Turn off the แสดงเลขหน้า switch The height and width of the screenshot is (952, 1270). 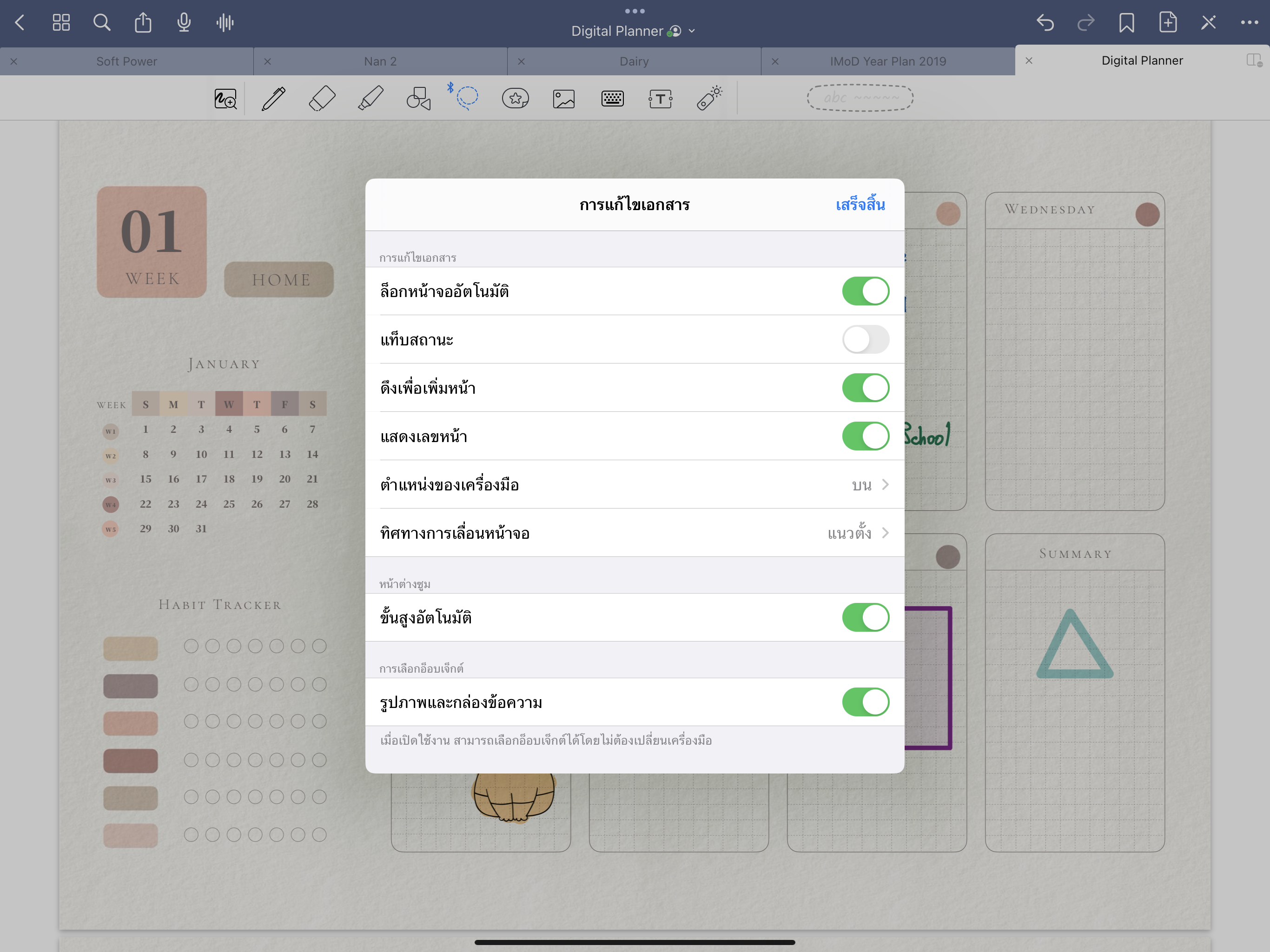865,436
